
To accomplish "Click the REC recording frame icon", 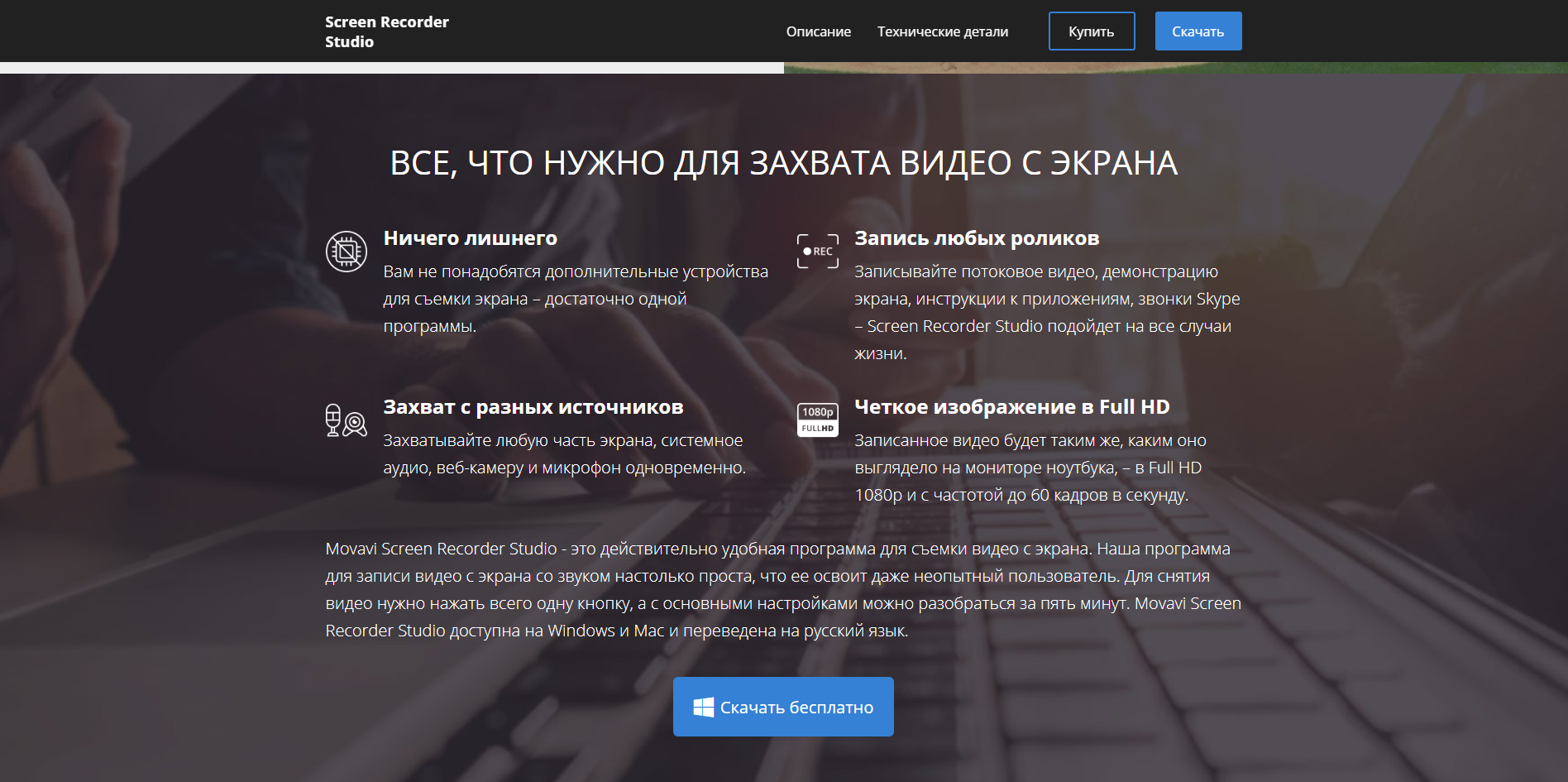I will click(817, 252).
